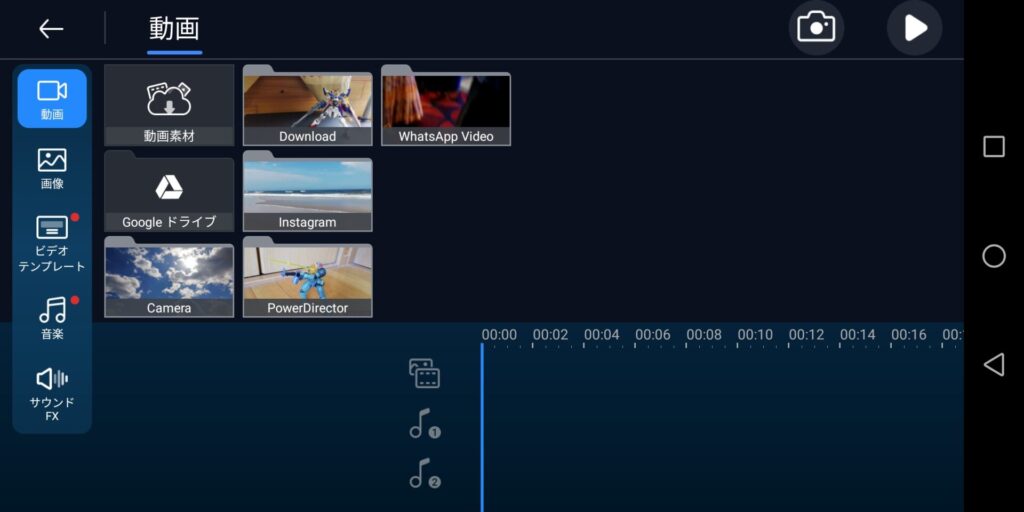Click the 00:14 timeline label
Viewport: 1024px width, 512px height.
[857, 335]
